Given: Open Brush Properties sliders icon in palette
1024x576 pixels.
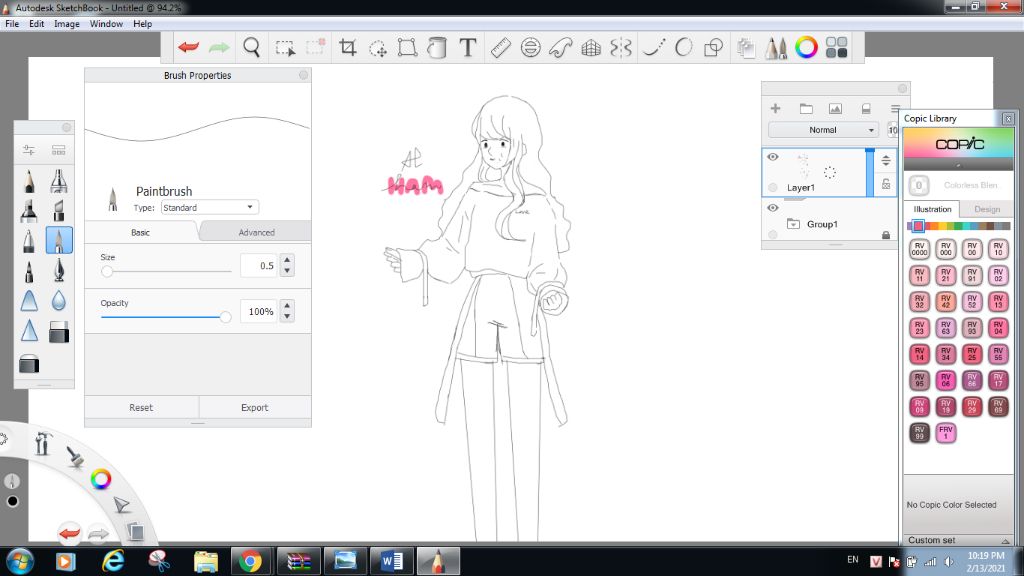Looking at the screenshot, I should click(29, 150).
